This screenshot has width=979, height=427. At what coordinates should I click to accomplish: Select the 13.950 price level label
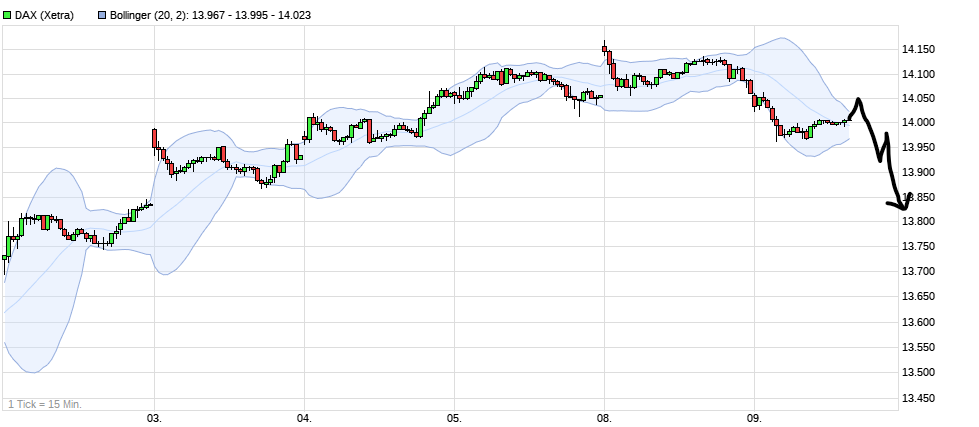[918, 148]
